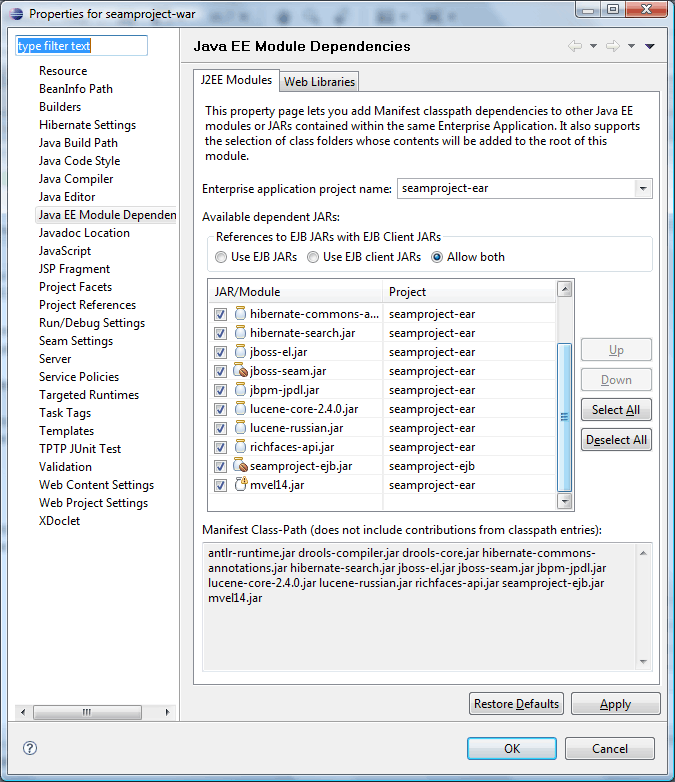Open the Seam Settings page
The image size is (675, 782).
point(76,341)
